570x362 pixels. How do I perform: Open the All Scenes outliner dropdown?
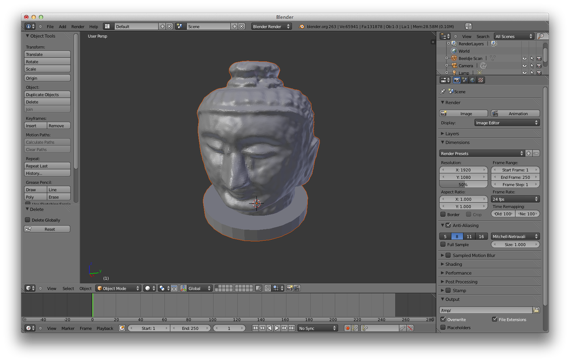(514, 36)
